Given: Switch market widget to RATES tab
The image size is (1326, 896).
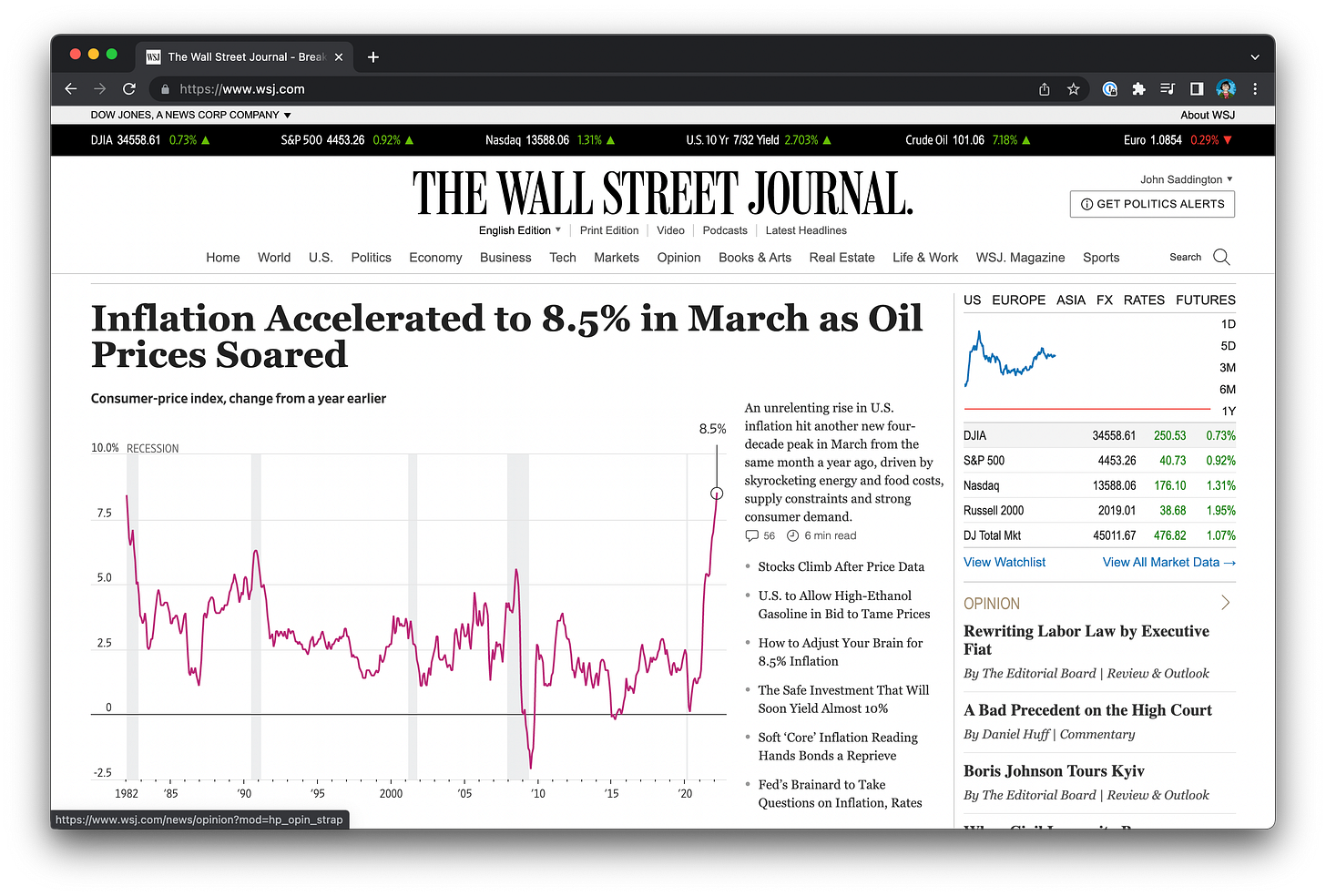Looking at the screenshot, I should 1144,300.
